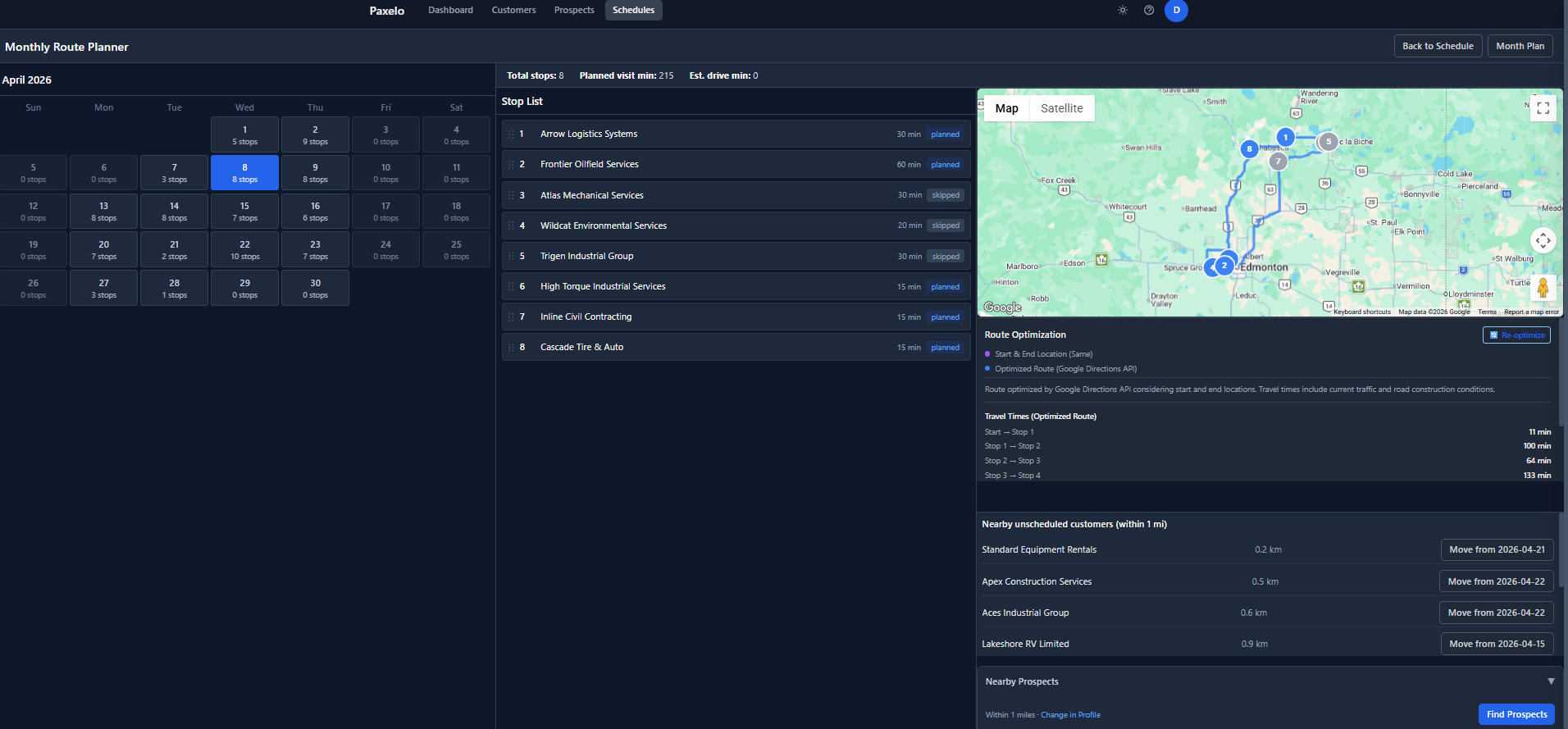This screenshot has height=729, width=1568.
Task: Click map marker number 8
Action: 1249,149
